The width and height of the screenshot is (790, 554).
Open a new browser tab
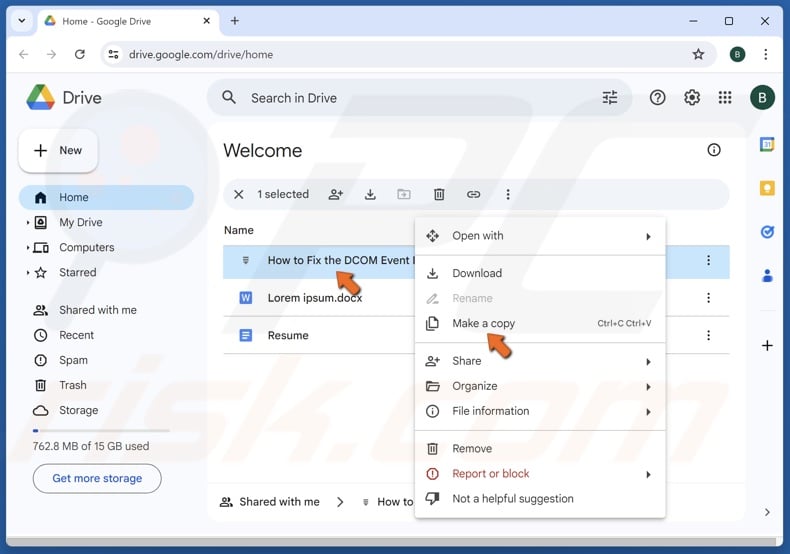point(234,21)
